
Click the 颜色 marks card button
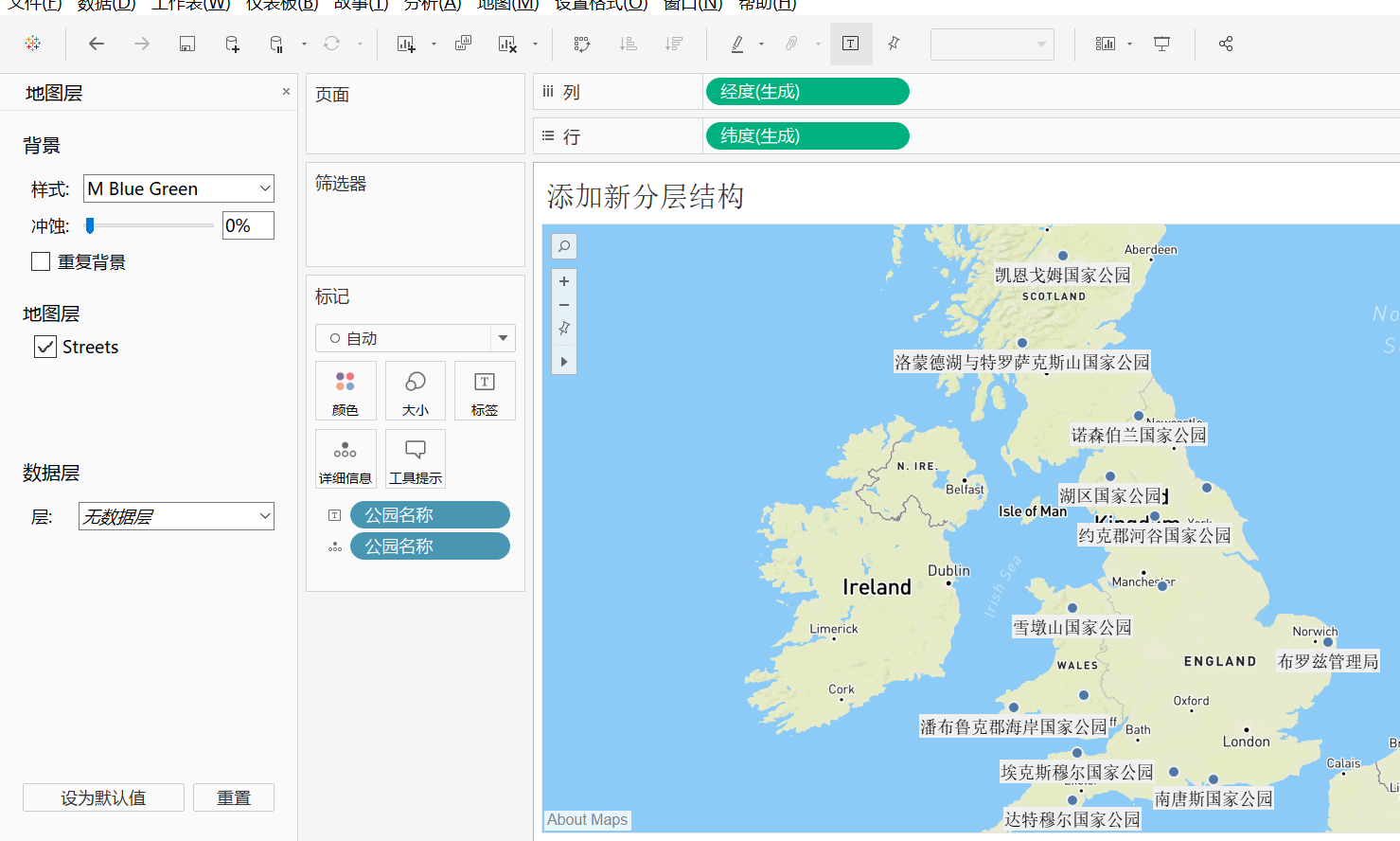(x=346, y=390)
